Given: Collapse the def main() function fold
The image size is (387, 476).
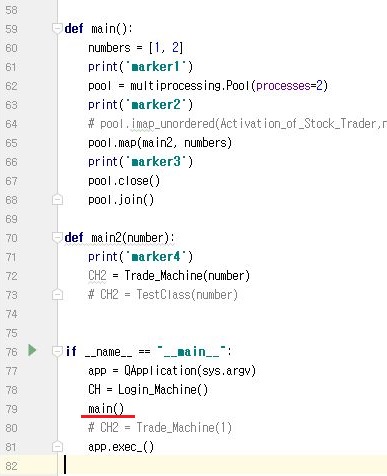Looking at the screenshot, I should [57, 28].
